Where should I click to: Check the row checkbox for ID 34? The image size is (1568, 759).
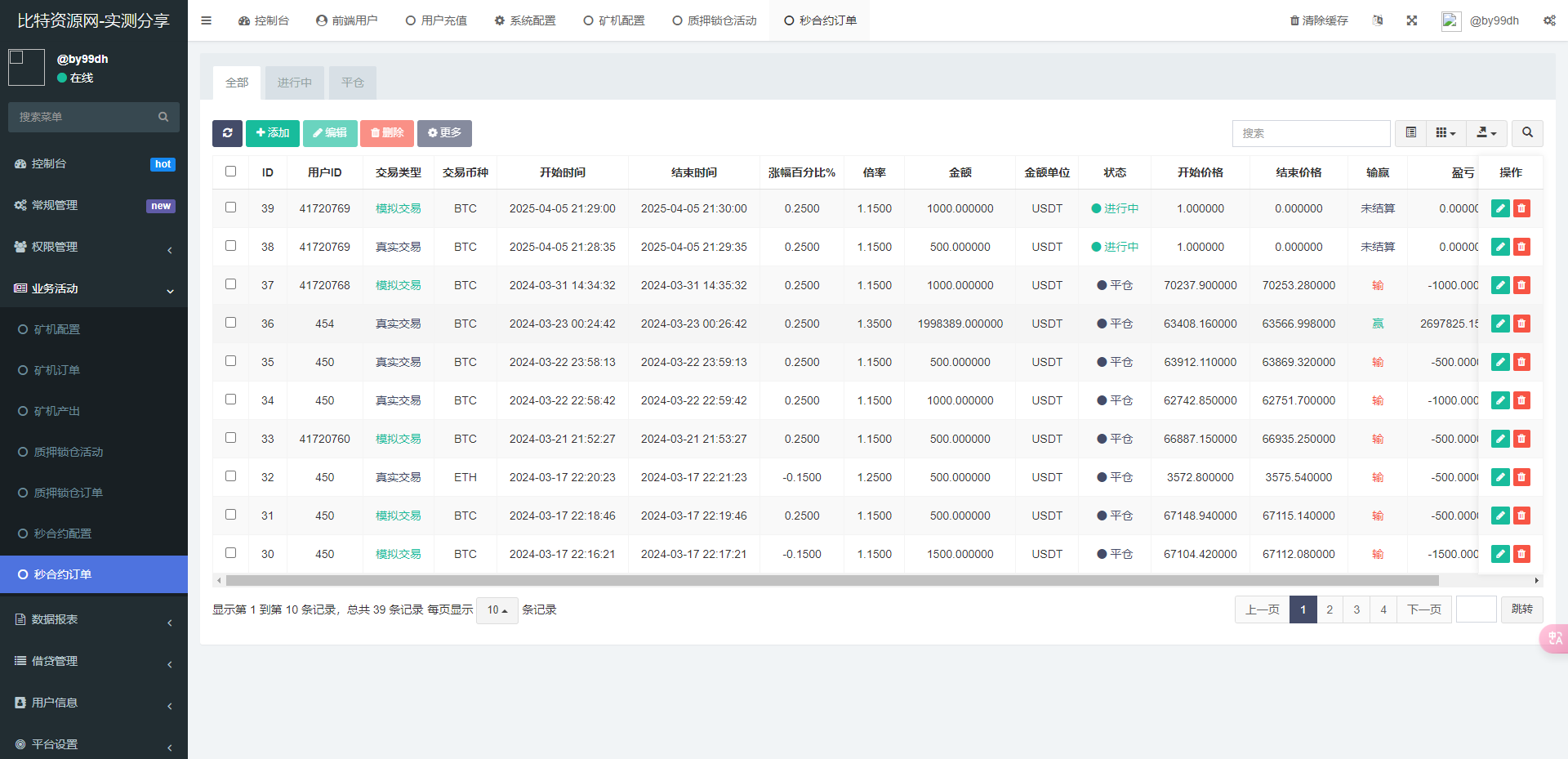click(x=230, y=400)
